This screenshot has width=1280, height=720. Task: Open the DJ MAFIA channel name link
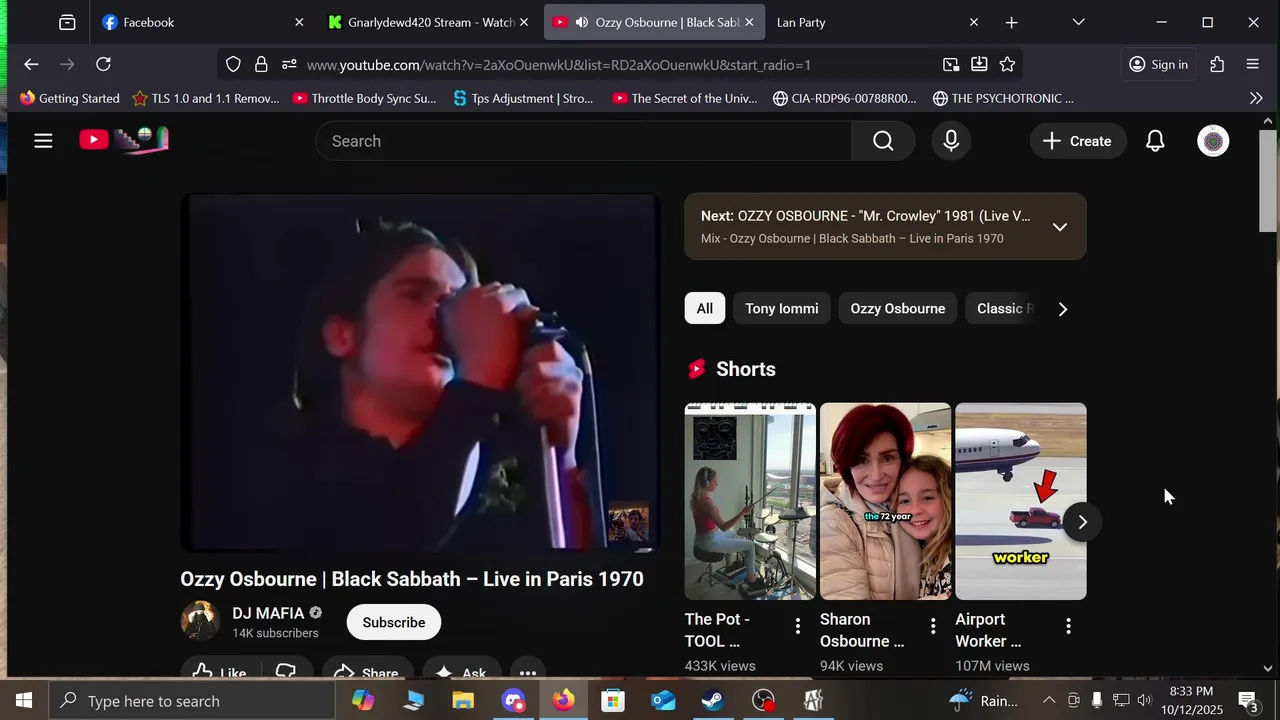coord(268,613)
